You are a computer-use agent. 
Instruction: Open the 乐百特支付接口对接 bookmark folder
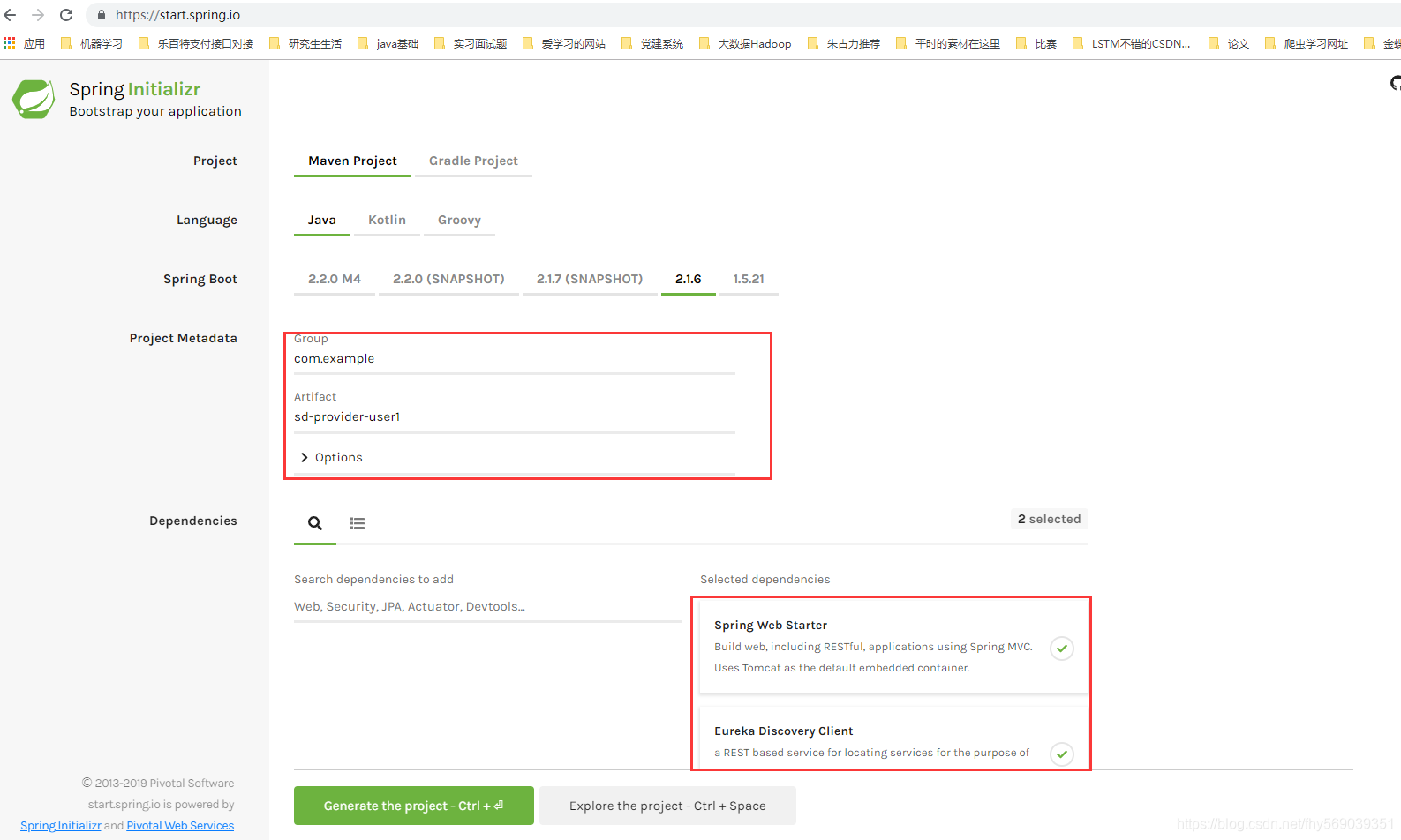(x=197, y=43)
